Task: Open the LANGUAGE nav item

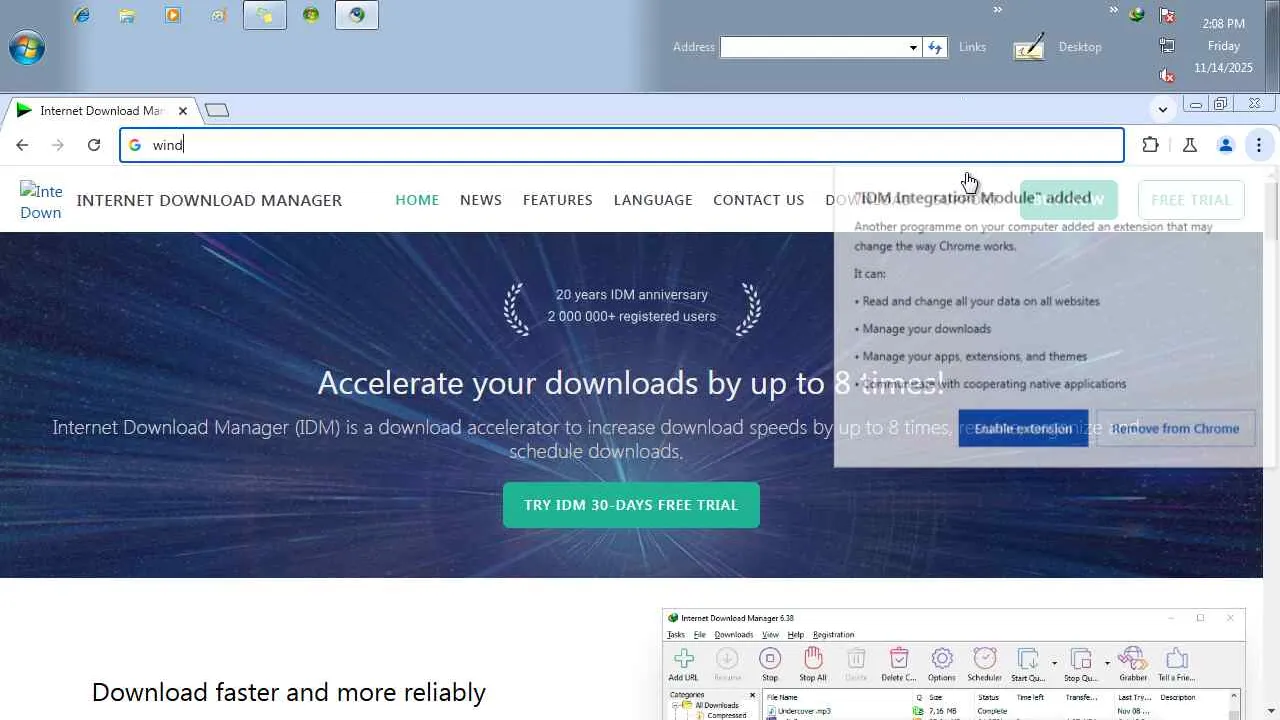Action: 653,200
